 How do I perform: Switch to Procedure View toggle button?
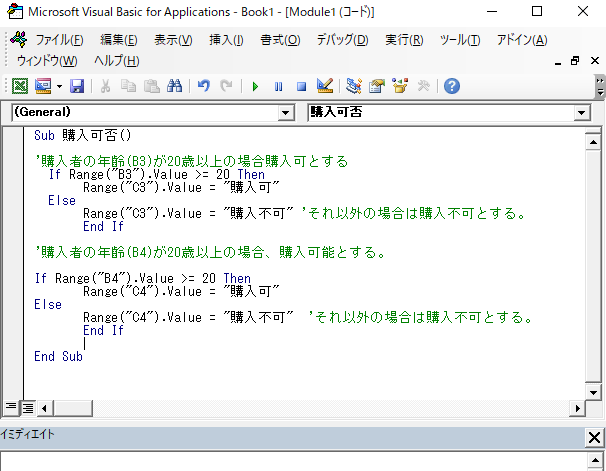(11, 407)
